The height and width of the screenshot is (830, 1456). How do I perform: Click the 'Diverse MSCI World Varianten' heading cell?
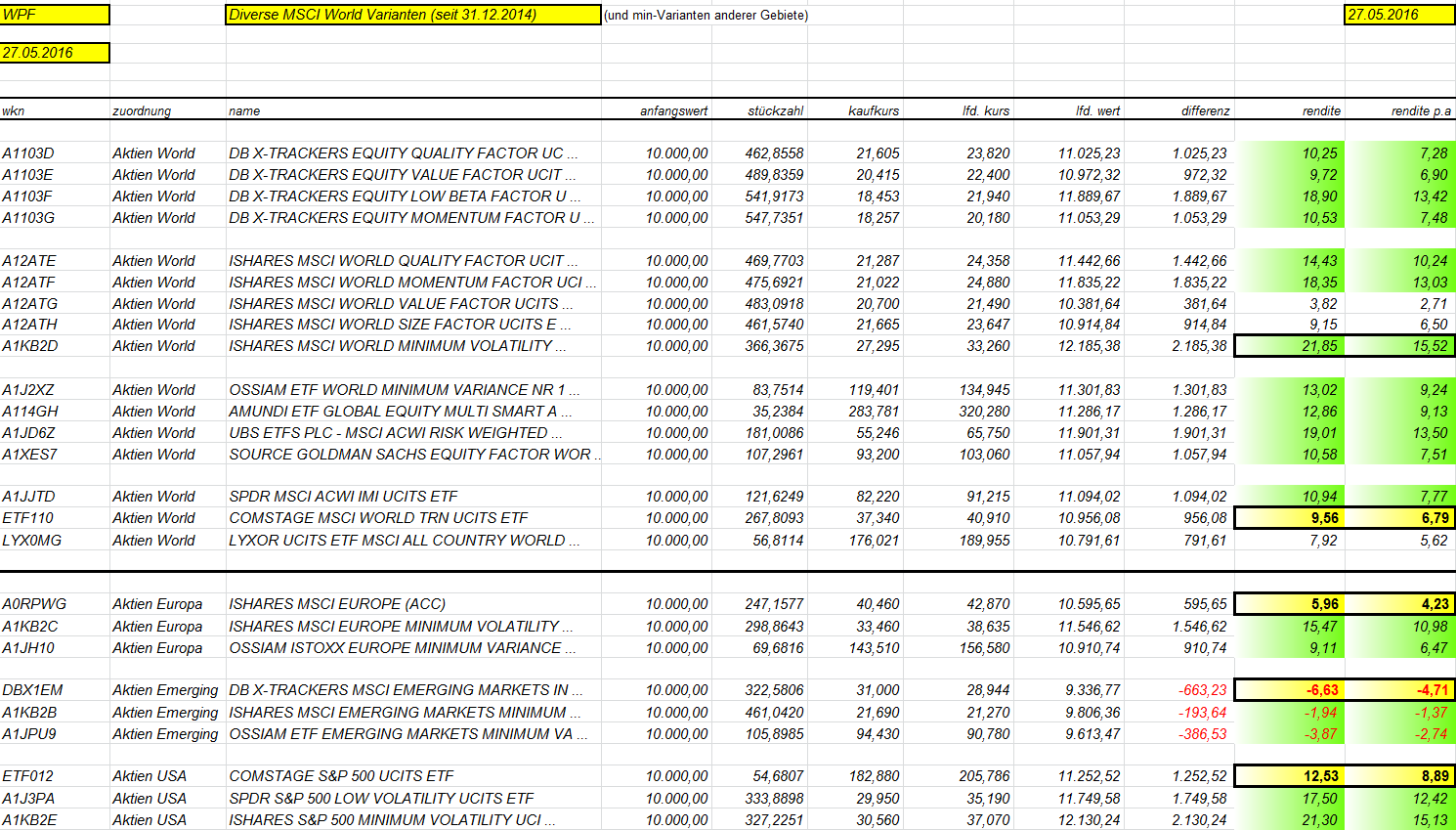click(412, 15)
